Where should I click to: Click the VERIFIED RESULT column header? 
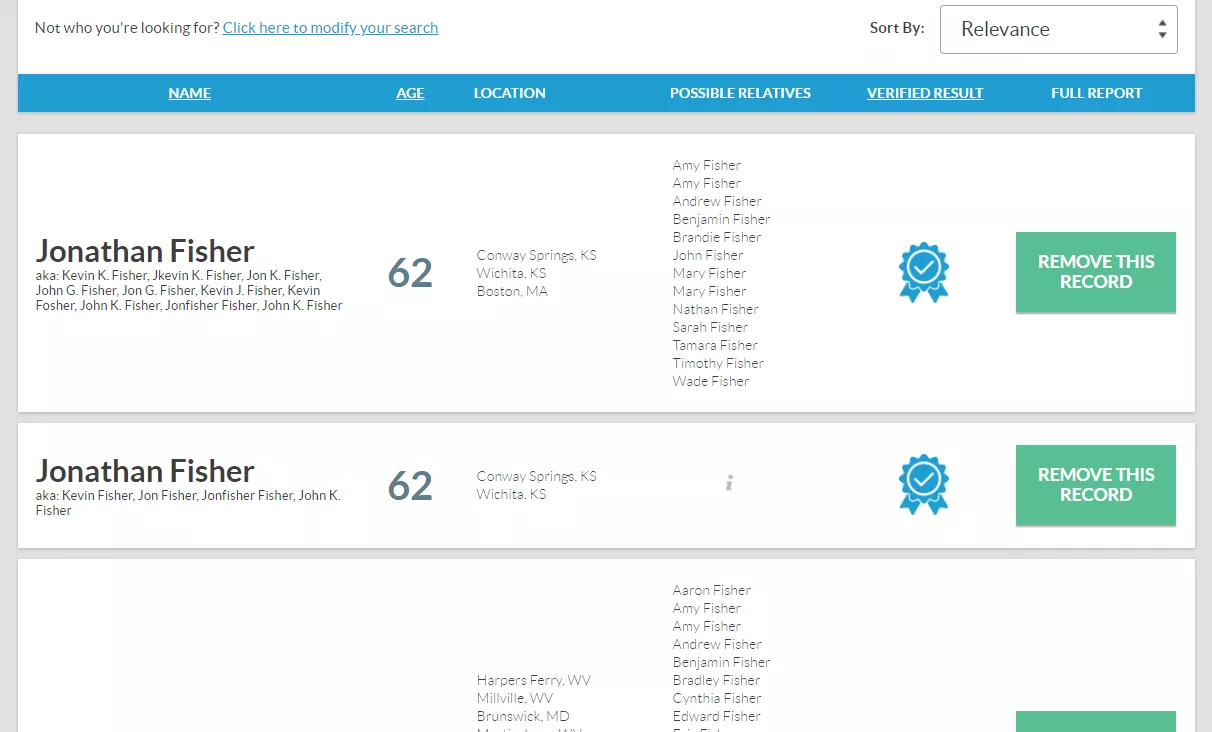925,93
